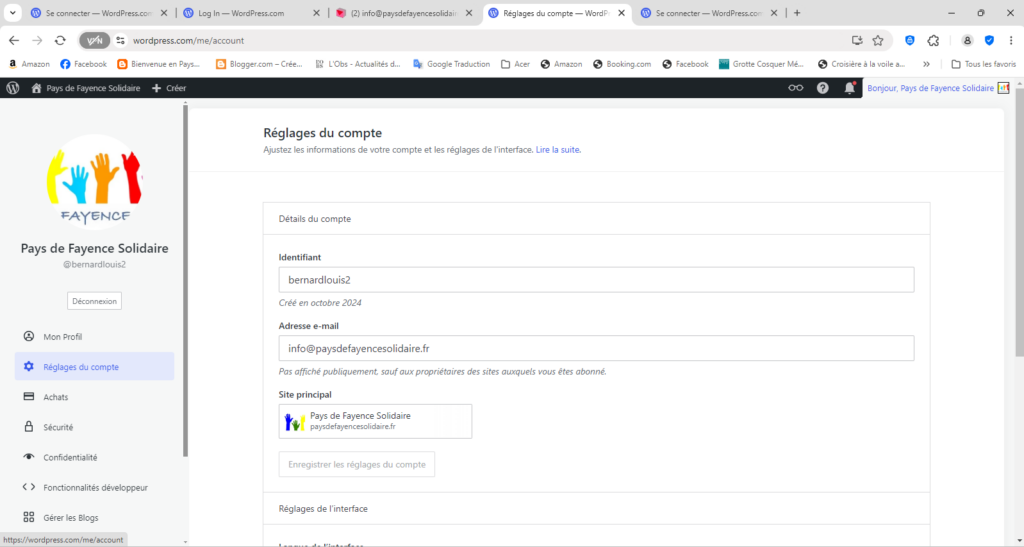The width and height of the screenshot is (1024, 547).
Task: Follow the Lire la suite link
Action: (558, 150)
